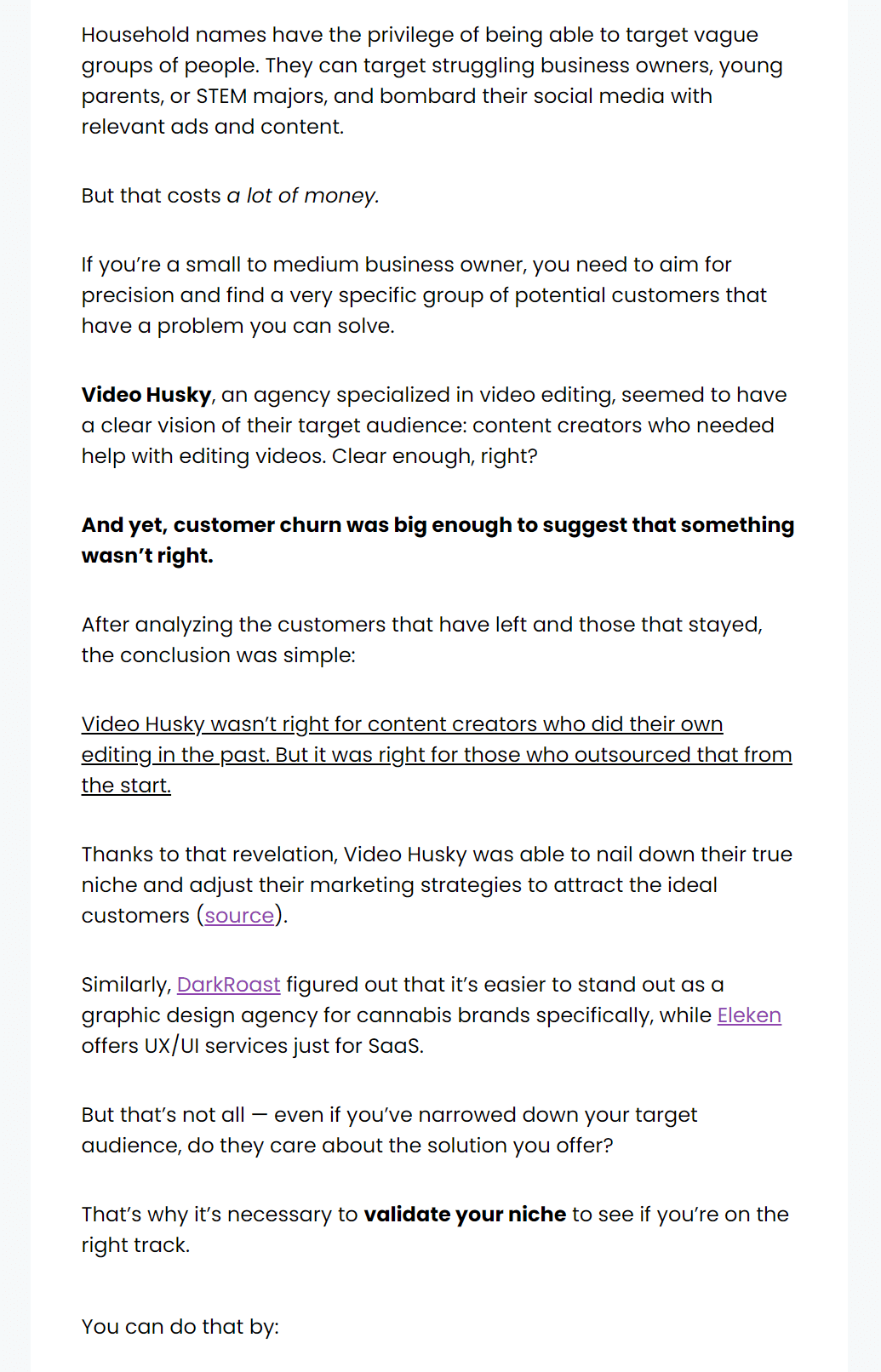Viewport: 881px width, 1372px height.
Task: Follow the DarkRoast link
Action: pos(228,985)
